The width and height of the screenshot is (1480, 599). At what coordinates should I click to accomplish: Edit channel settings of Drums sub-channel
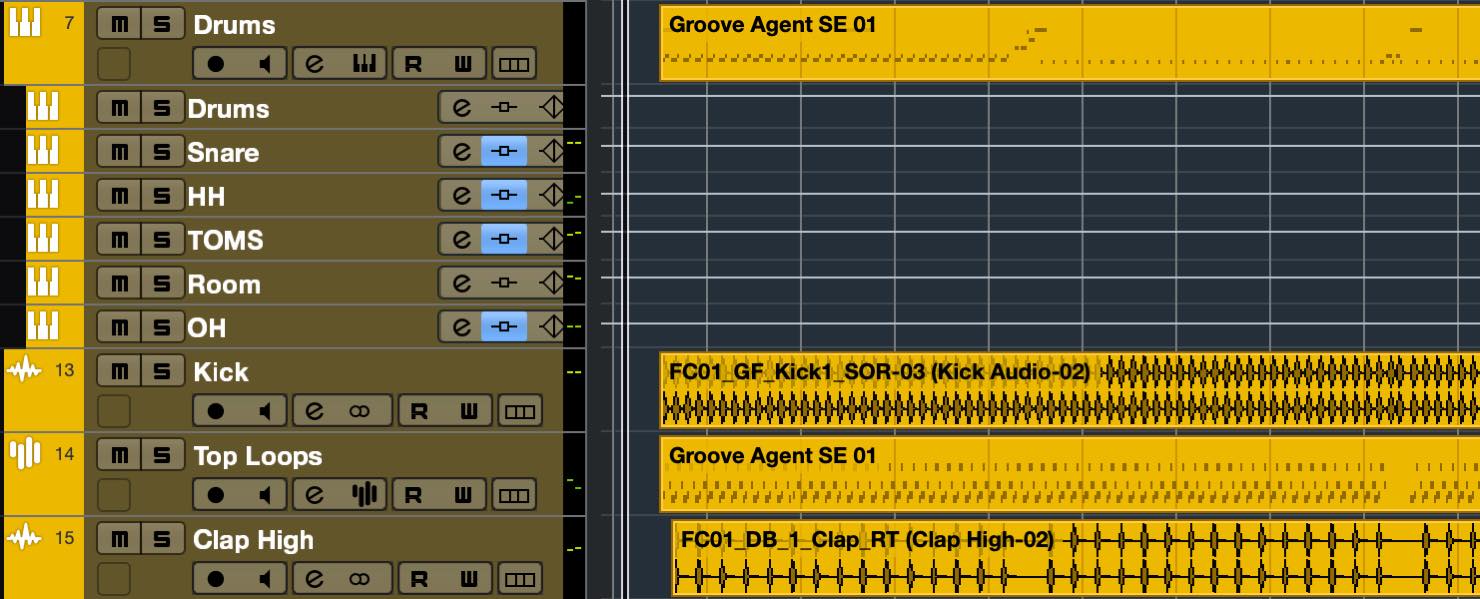461,108
